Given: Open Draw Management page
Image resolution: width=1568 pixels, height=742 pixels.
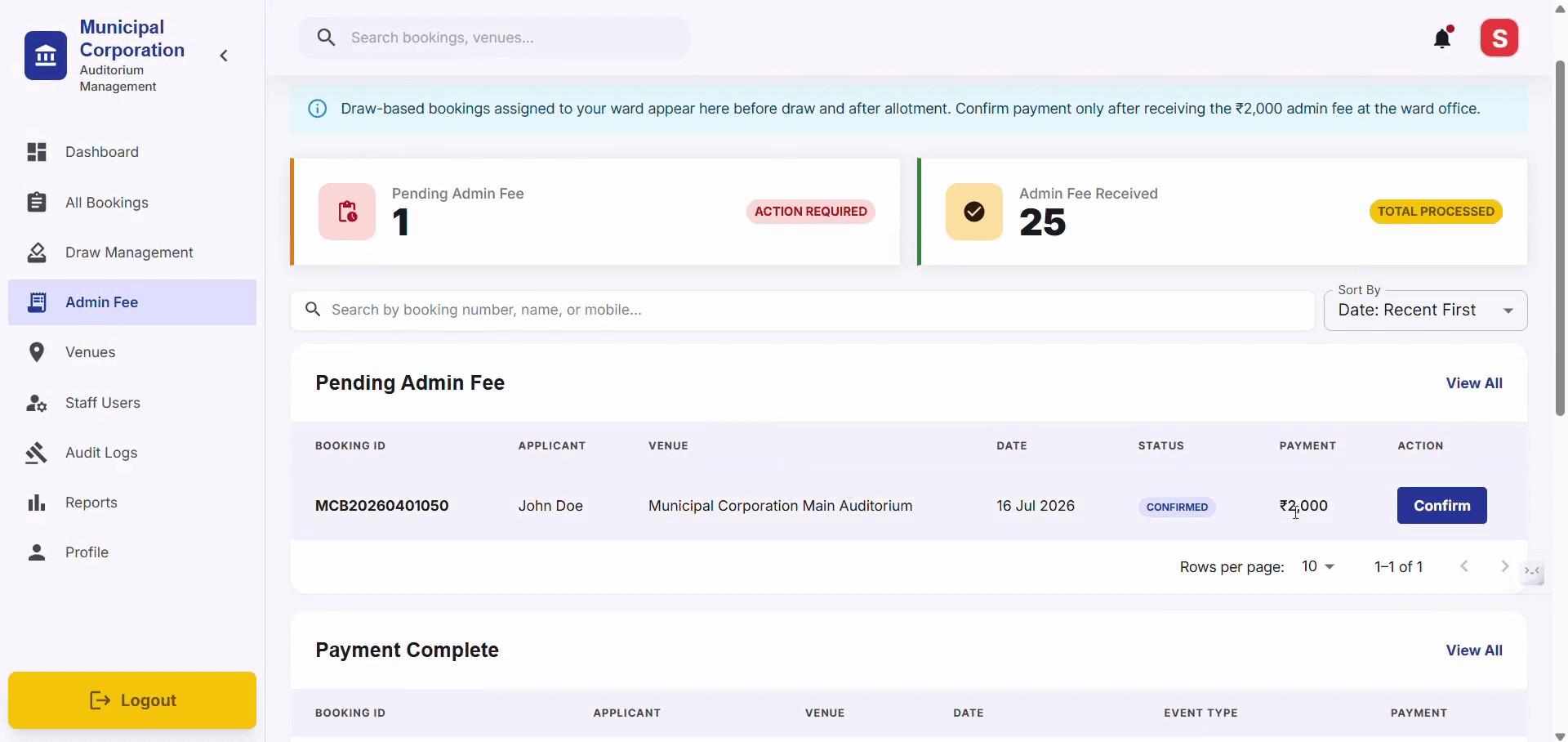Looking at the screenshot, I should pyautogui.click(x=132, y=253).
